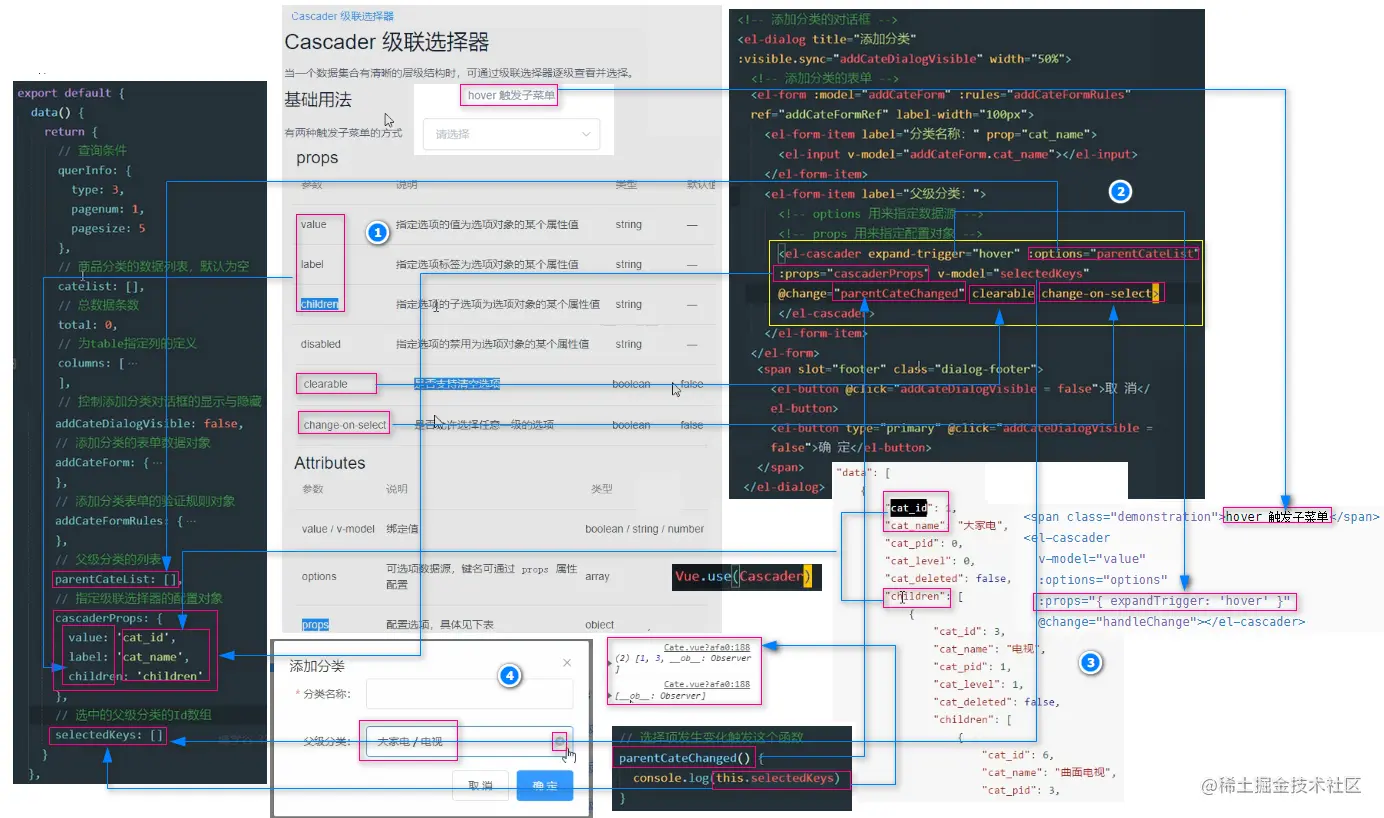Close the 添加分类 dialog using the X
Image resolution: width=1384 pixels, height=818 pixels.
(x=567, y=663)
